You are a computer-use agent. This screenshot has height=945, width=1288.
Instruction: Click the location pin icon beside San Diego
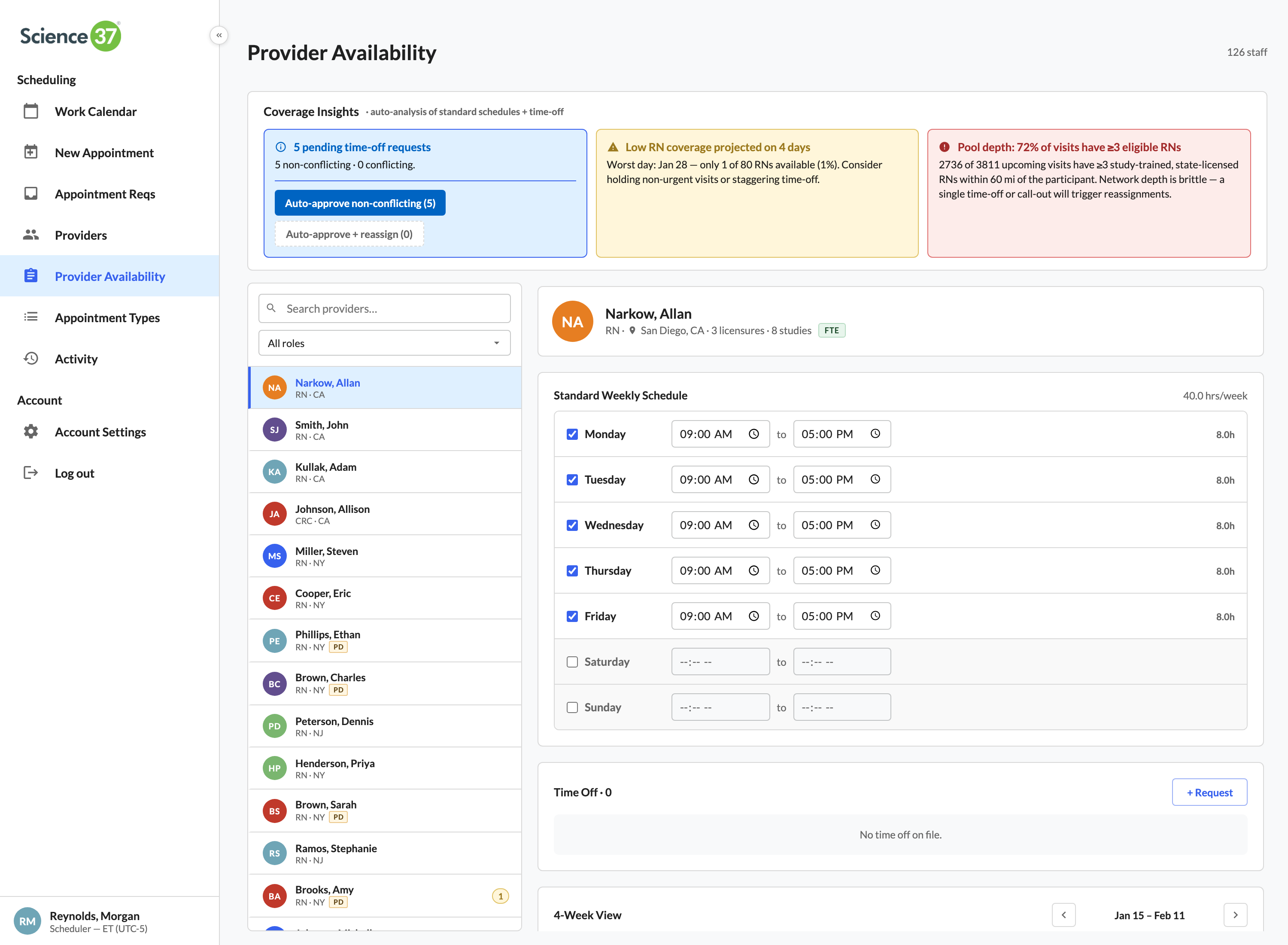pyautogui.click(x=632, y=330)
